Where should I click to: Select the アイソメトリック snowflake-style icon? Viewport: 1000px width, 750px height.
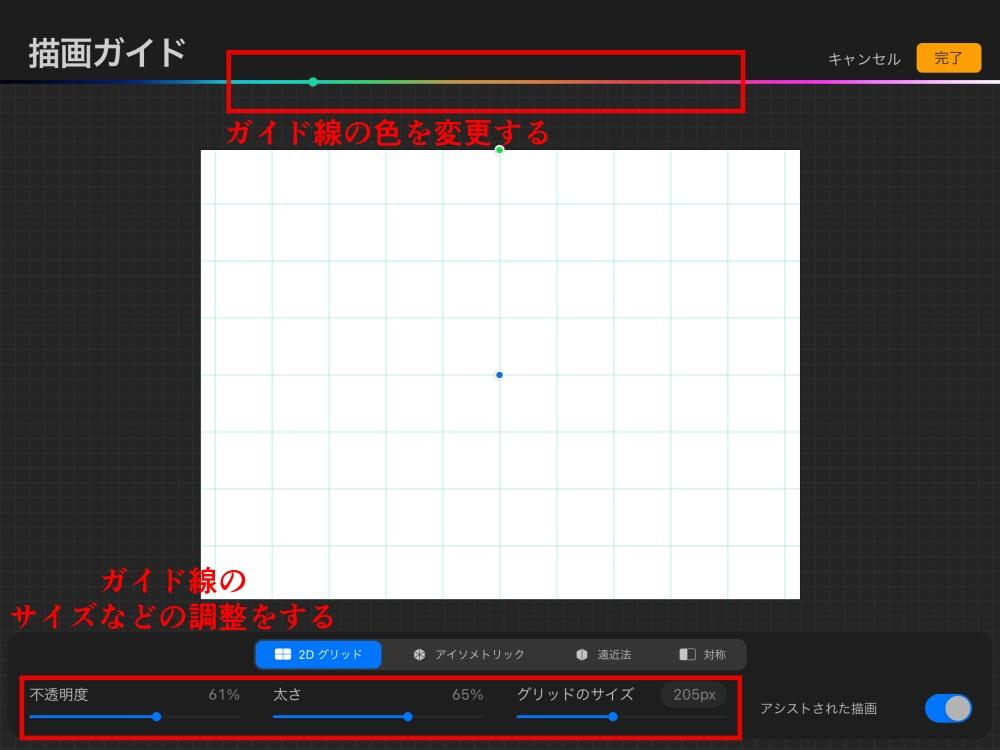[419, 655]
